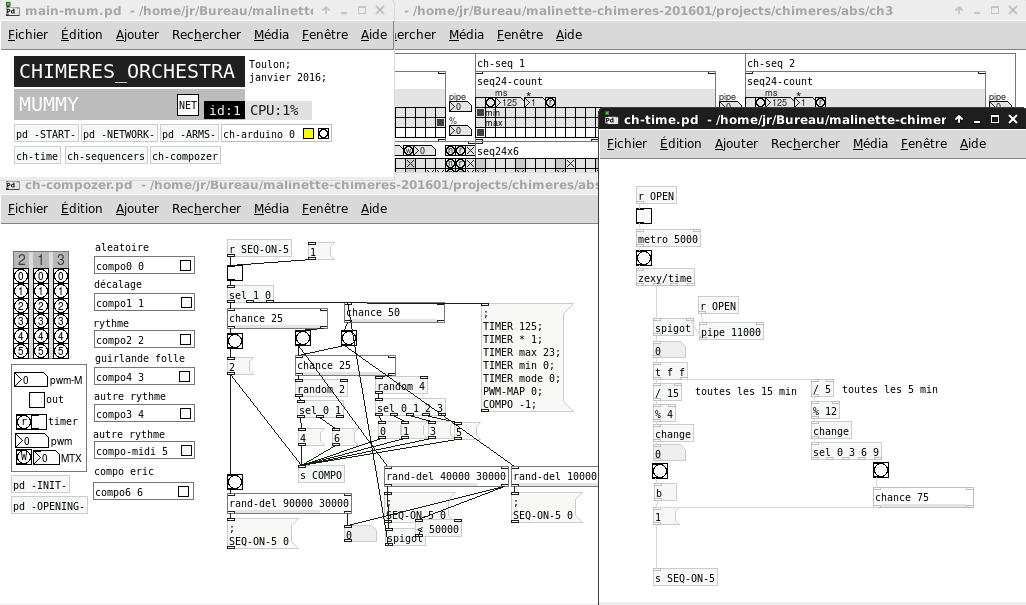Click the pwm-M number box
This screenshot has height=605, width=1026.
31,380
